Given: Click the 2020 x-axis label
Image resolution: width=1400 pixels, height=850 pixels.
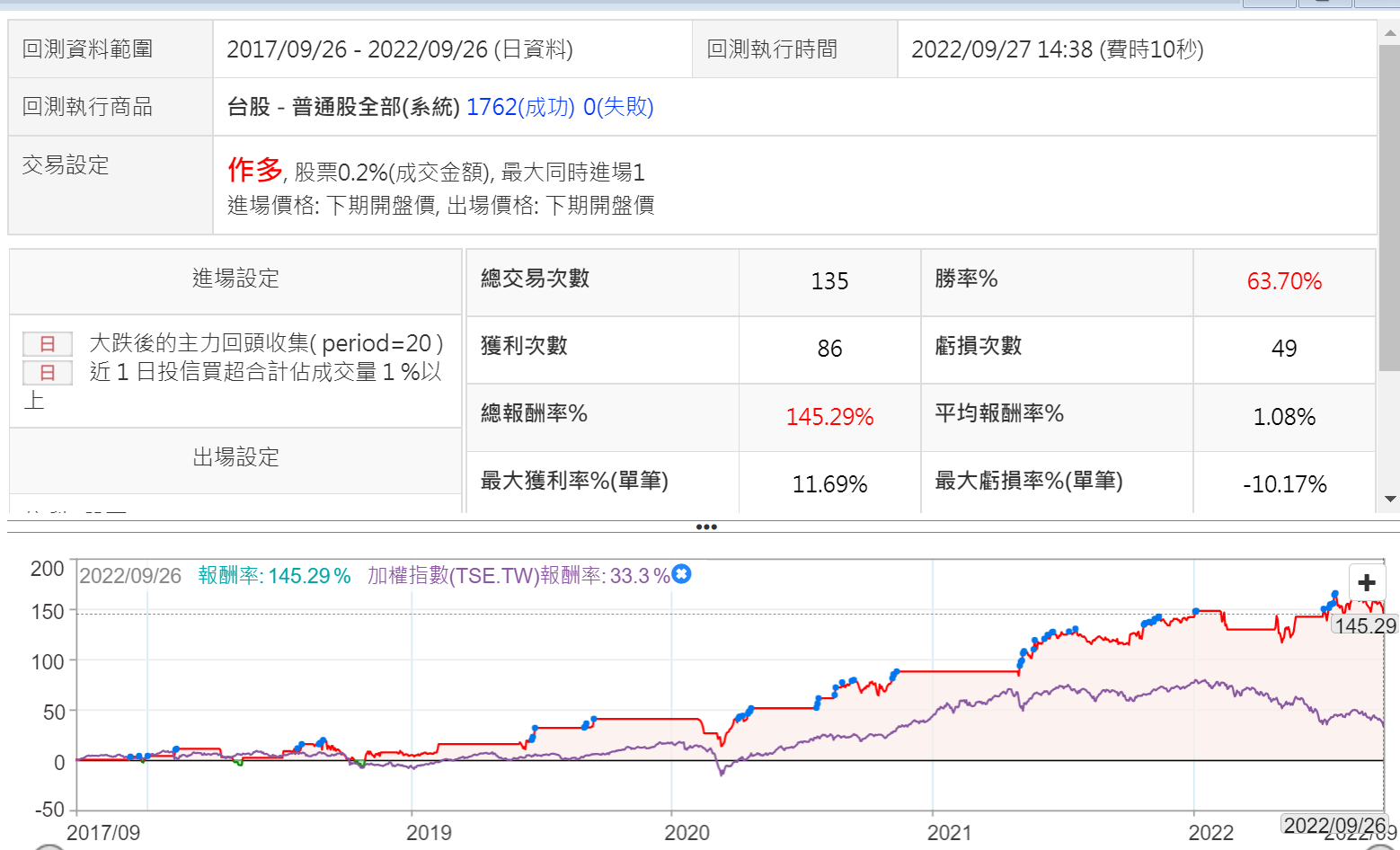Looking at the screenshot, I should [687, 832].
